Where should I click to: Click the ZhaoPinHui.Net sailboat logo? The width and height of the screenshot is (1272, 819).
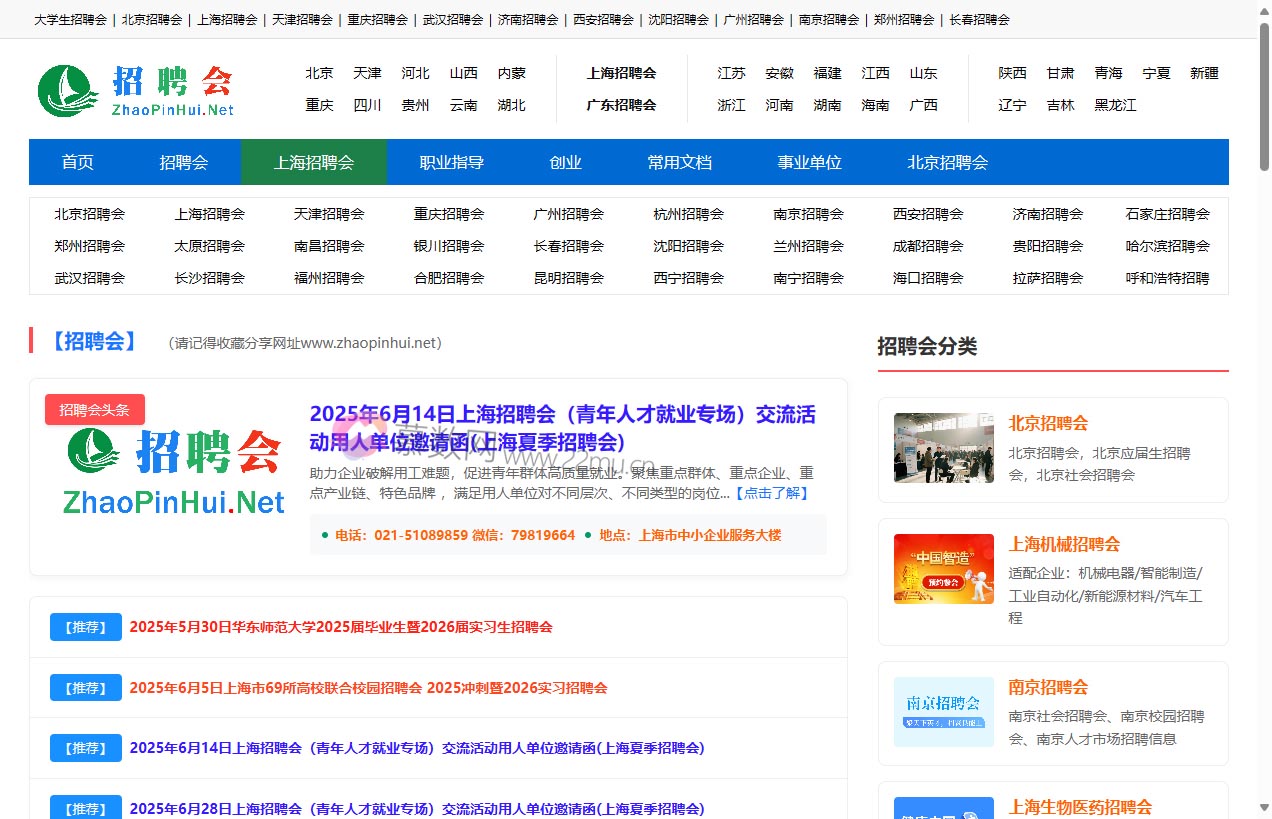point(66,89)
